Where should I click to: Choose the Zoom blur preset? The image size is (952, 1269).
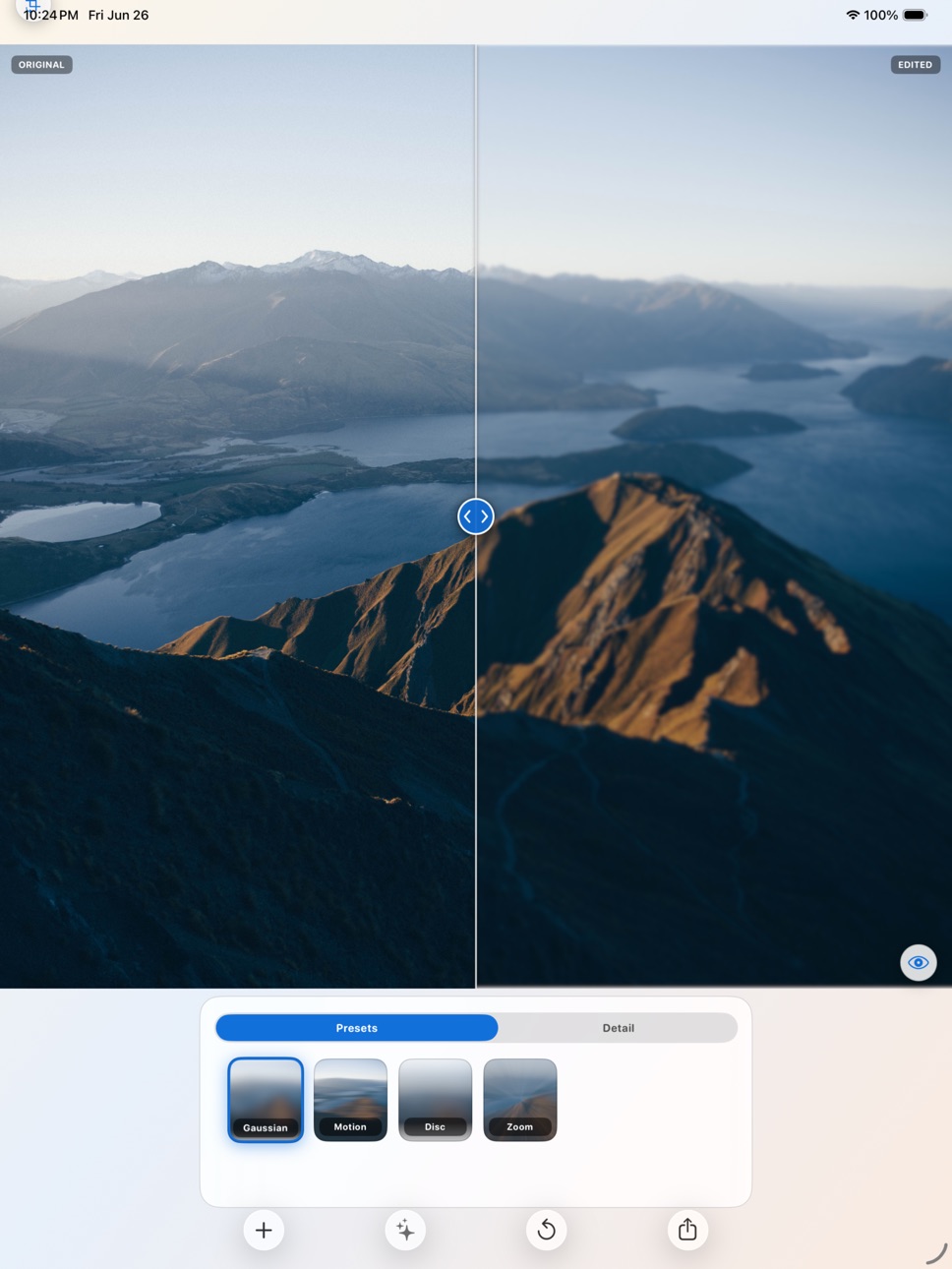coord(520,1100)
